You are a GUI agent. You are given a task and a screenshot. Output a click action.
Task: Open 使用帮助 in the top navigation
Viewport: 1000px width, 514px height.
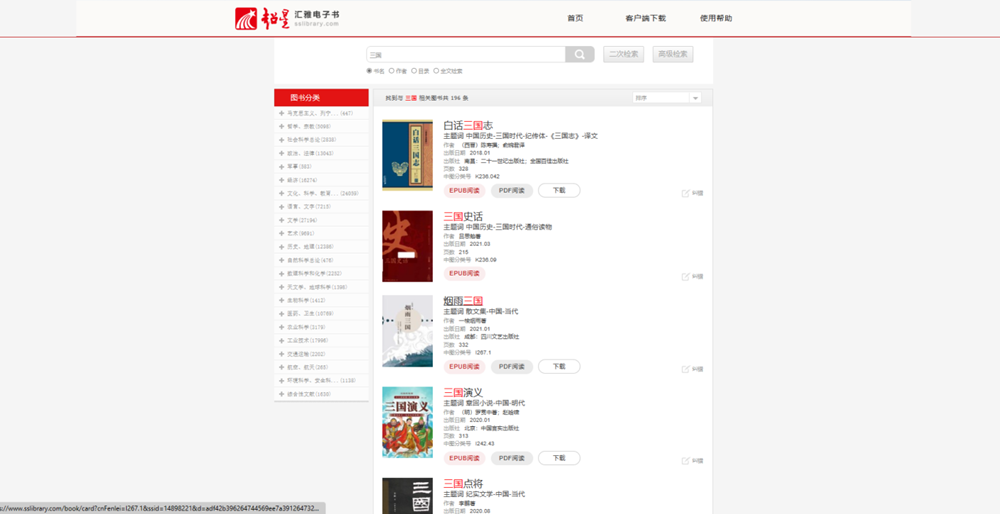click(x=716, y=18)
